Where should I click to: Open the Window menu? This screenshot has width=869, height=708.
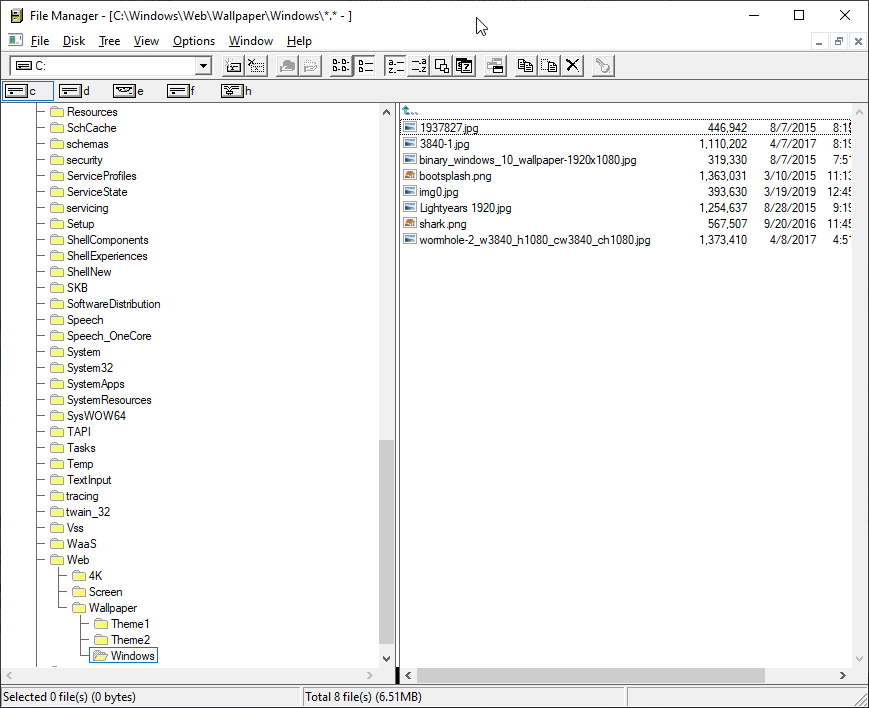coord(251,41)
